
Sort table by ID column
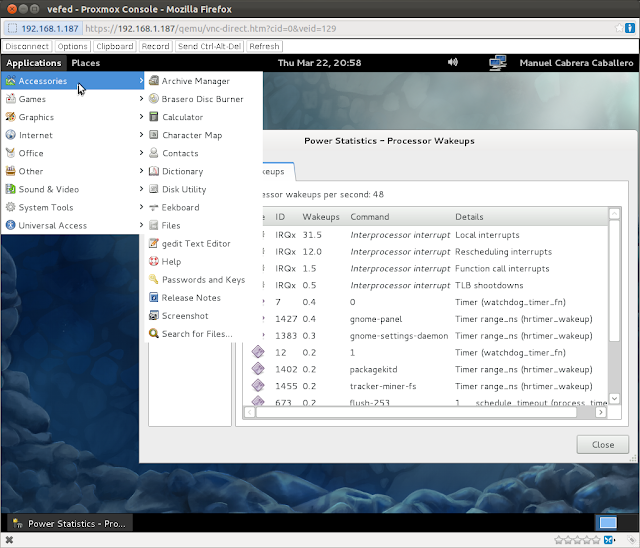pos(280,217)
